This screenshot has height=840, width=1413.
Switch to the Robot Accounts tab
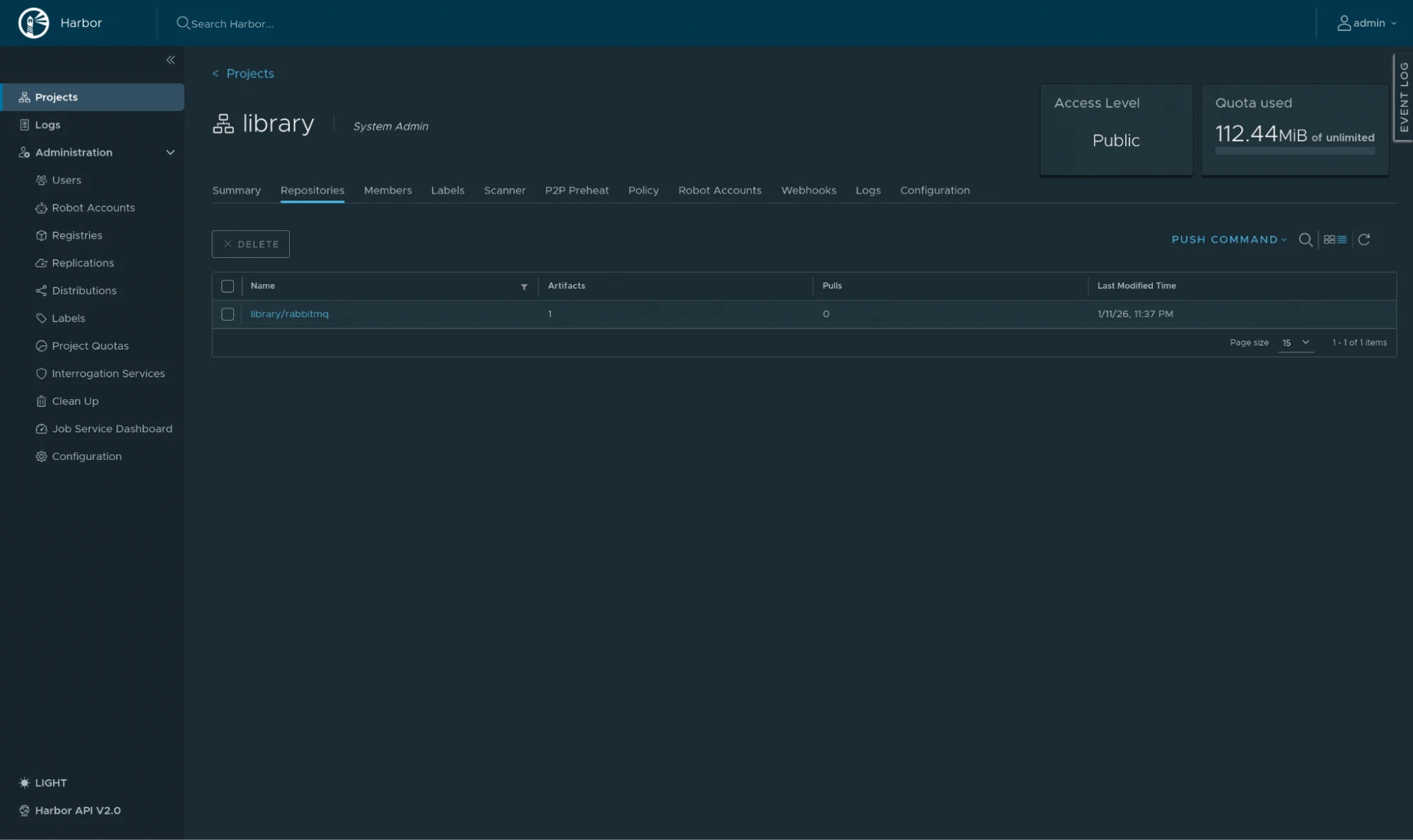720,191
